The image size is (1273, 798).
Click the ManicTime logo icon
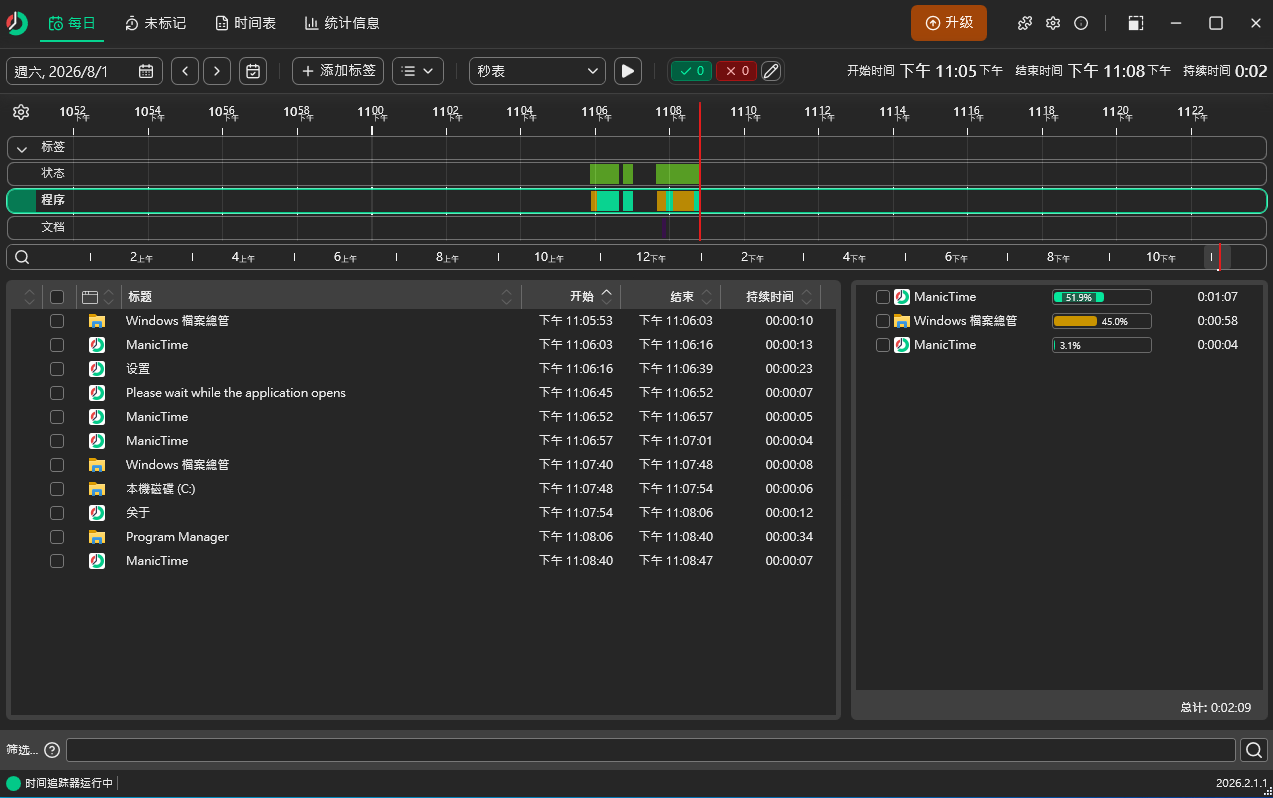click(17, 22)
